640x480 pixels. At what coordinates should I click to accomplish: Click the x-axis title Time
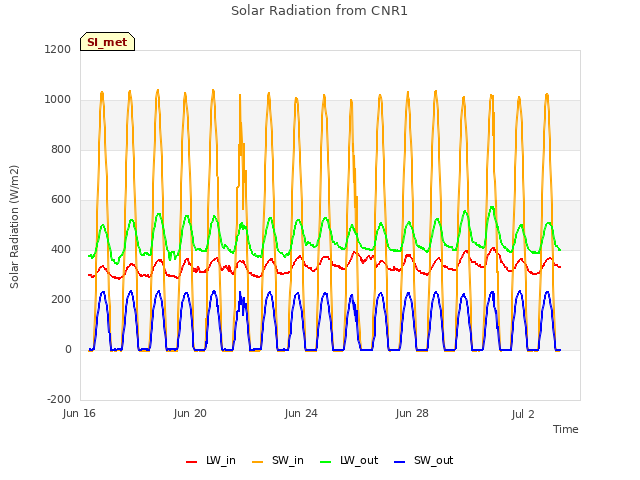pyautogui.click(x=566, y=429)
